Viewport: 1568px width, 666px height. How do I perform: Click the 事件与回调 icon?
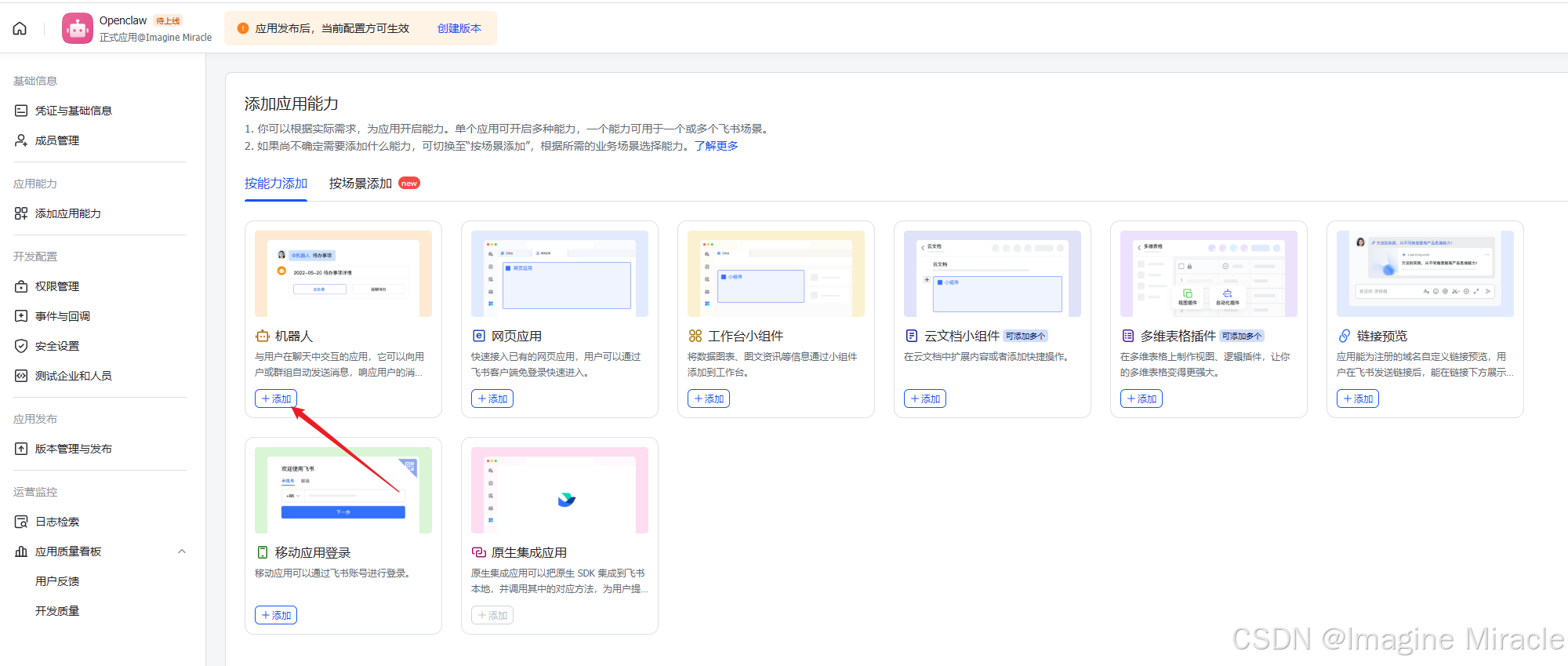coord(21,316)
